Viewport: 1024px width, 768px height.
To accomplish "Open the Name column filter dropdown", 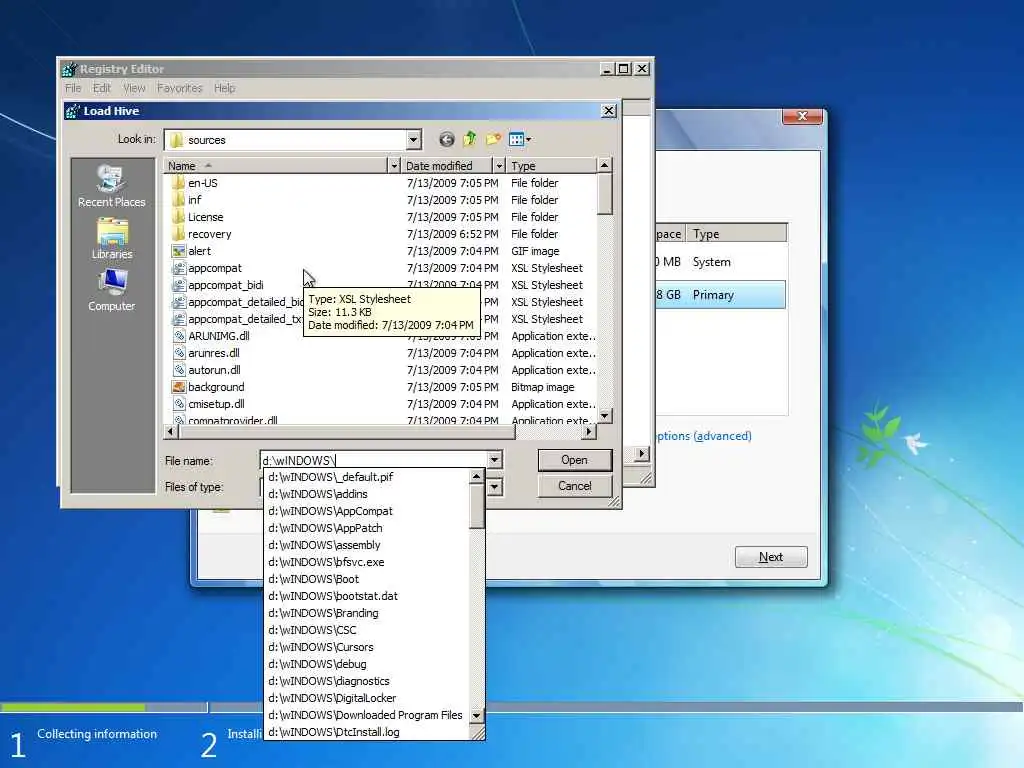I will coord(394,166).
